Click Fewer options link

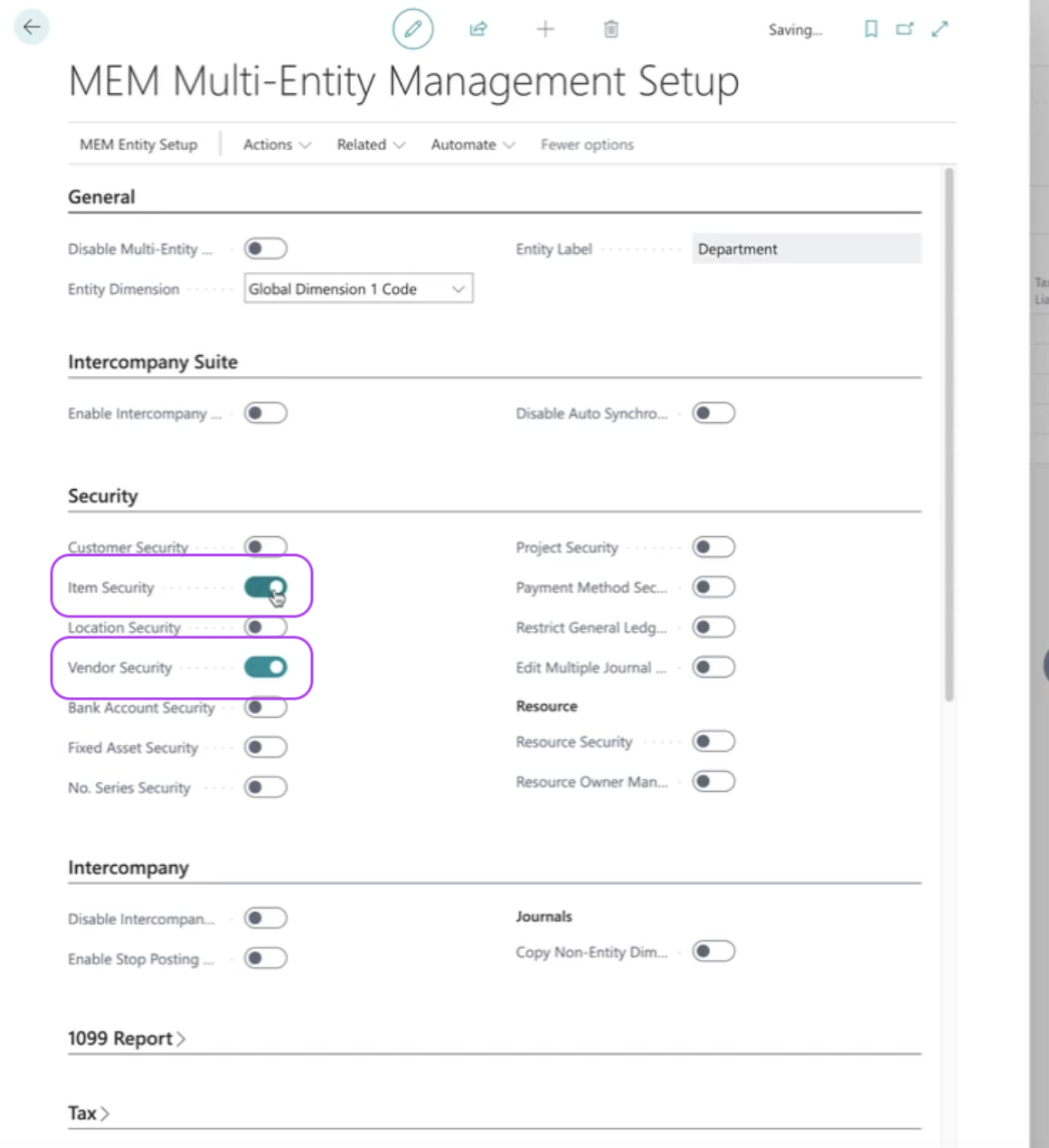[587, 145]
